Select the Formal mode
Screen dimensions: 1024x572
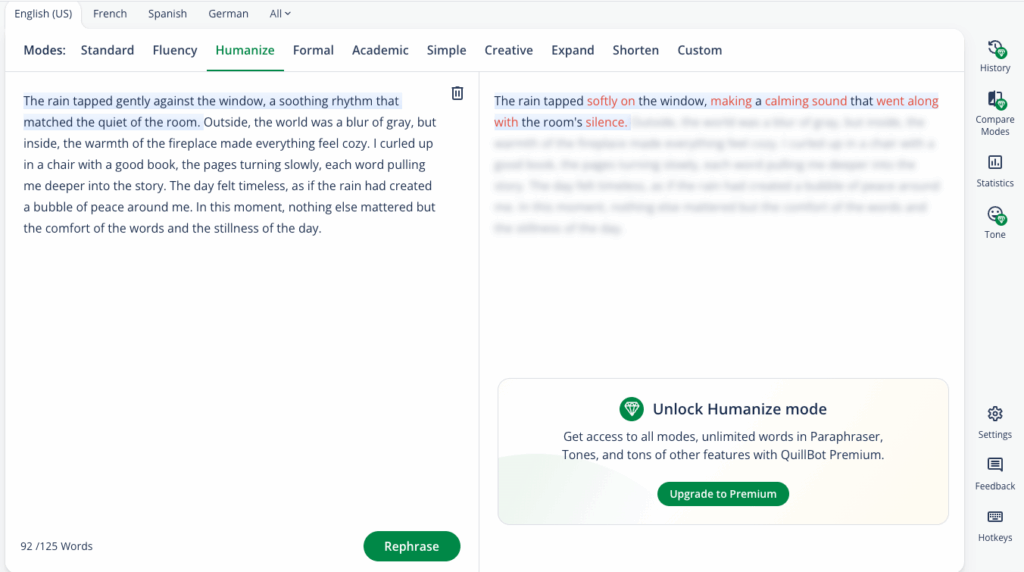pos(313,50)
